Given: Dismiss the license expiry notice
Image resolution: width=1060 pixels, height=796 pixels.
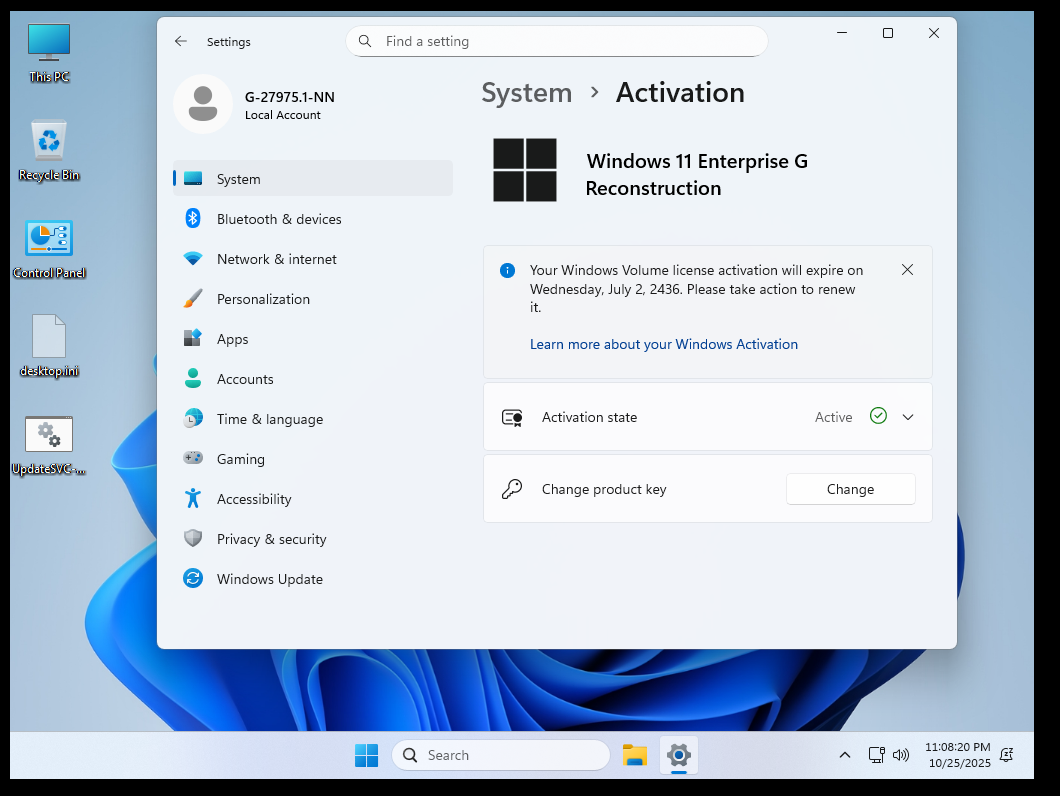Looking at the screenshot, I should [x=907, y=270].
